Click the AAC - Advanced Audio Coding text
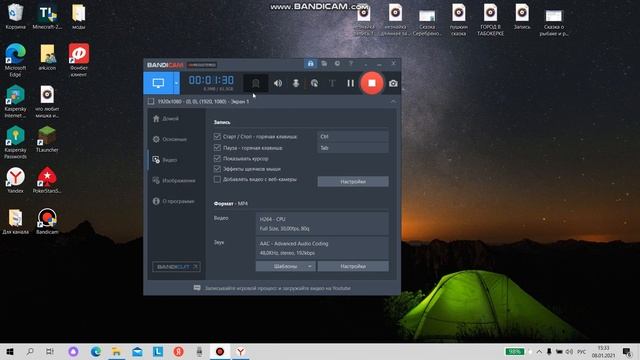 294,244
